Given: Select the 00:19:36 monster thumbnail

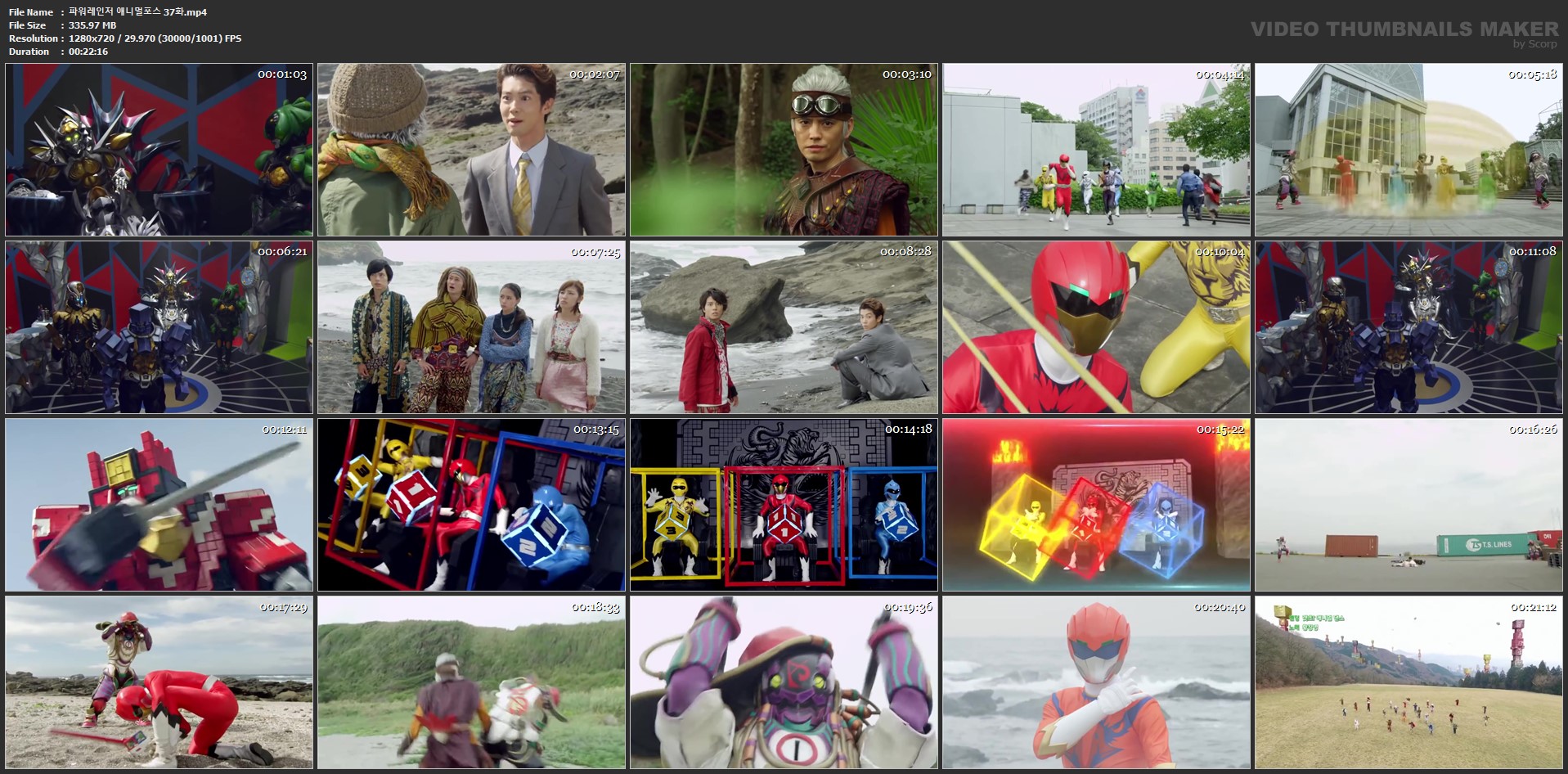Looking at the screenshot, I should coord(784,682).
